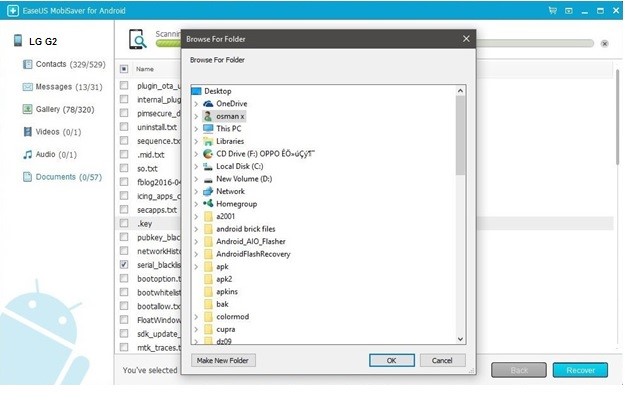
Task: Click the a2001 folder icon
Action: point(208,216)
